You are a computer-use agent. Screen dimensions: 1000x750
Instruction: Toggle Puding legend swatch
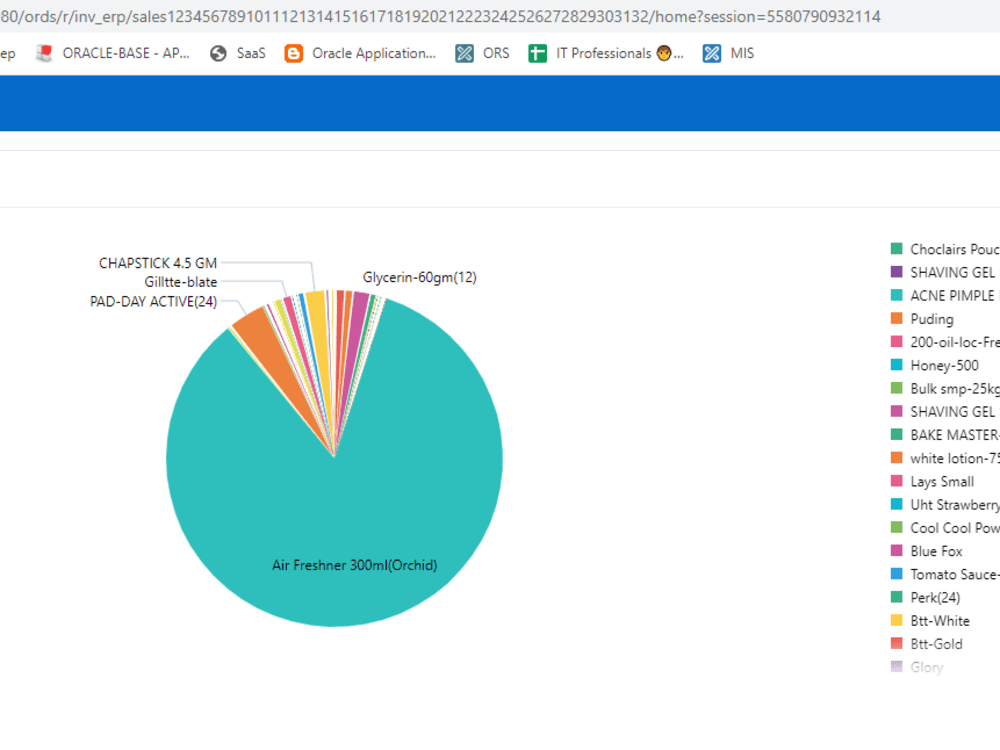point(897,318)
